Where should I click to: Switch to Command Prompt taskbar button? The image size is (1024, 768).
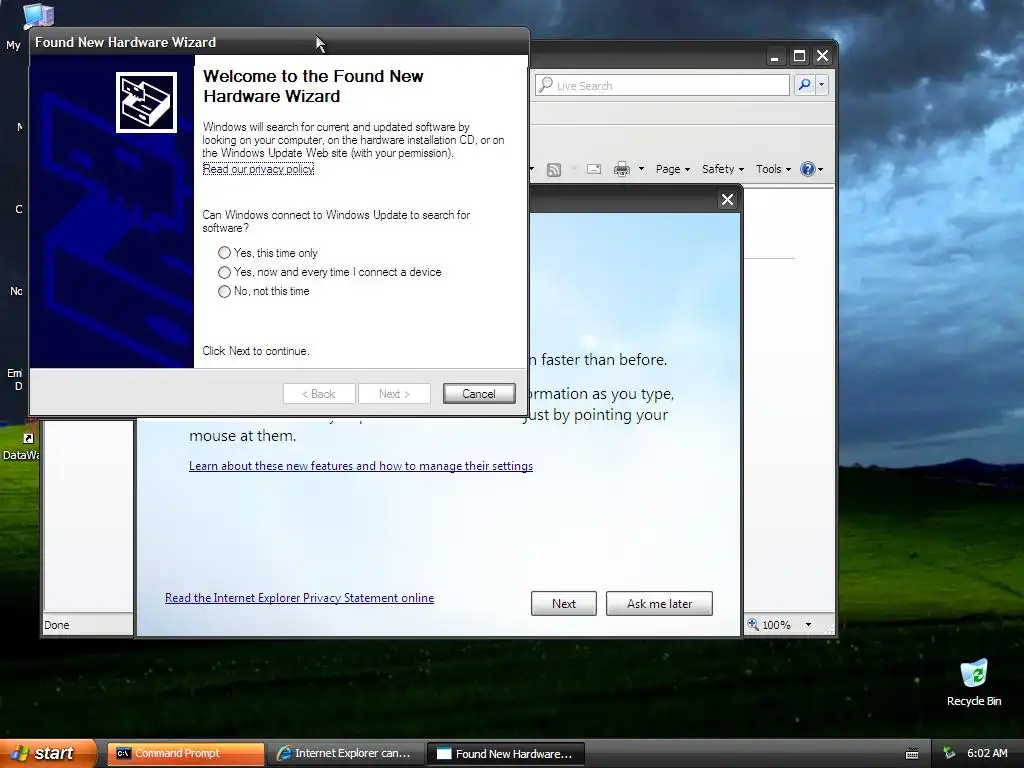185,753
